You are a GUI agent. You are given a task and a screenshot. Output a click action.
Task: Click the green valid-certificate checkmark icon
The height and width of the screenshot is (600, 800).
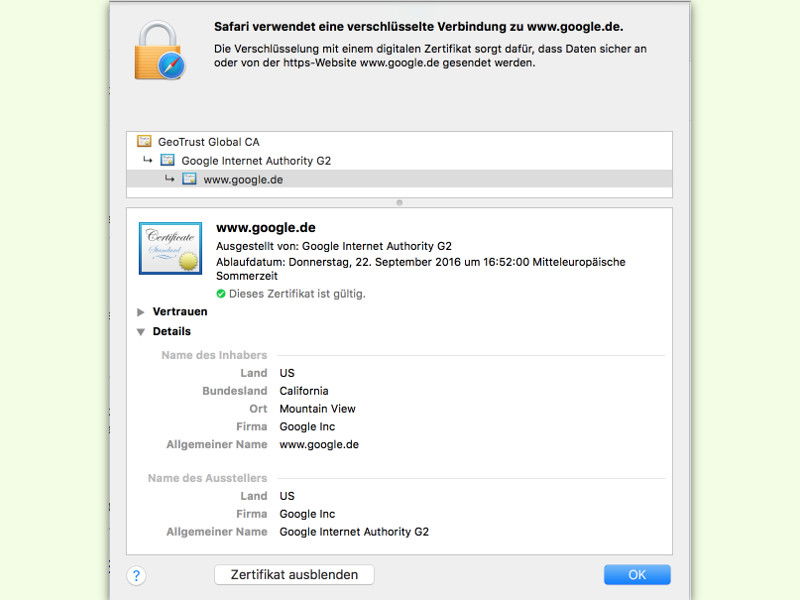[221, 294]
